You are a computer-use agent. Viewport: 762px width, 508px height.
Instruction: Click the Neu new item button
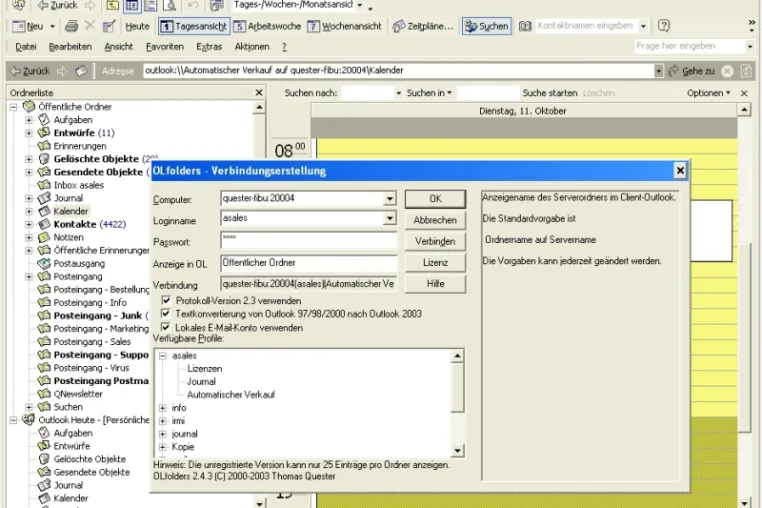tap(27, 26)
